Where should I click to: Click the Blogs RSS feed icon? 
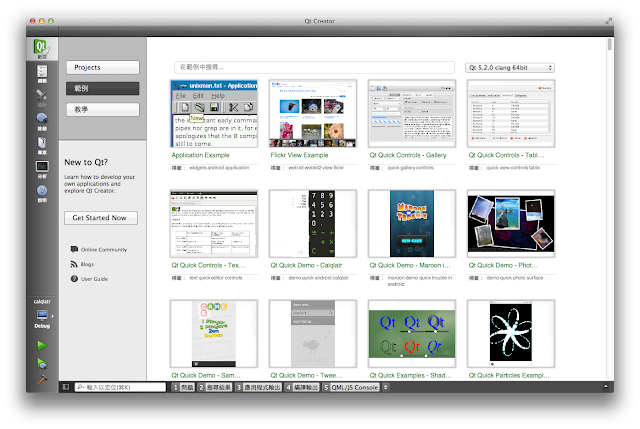(x=74, y=264)
